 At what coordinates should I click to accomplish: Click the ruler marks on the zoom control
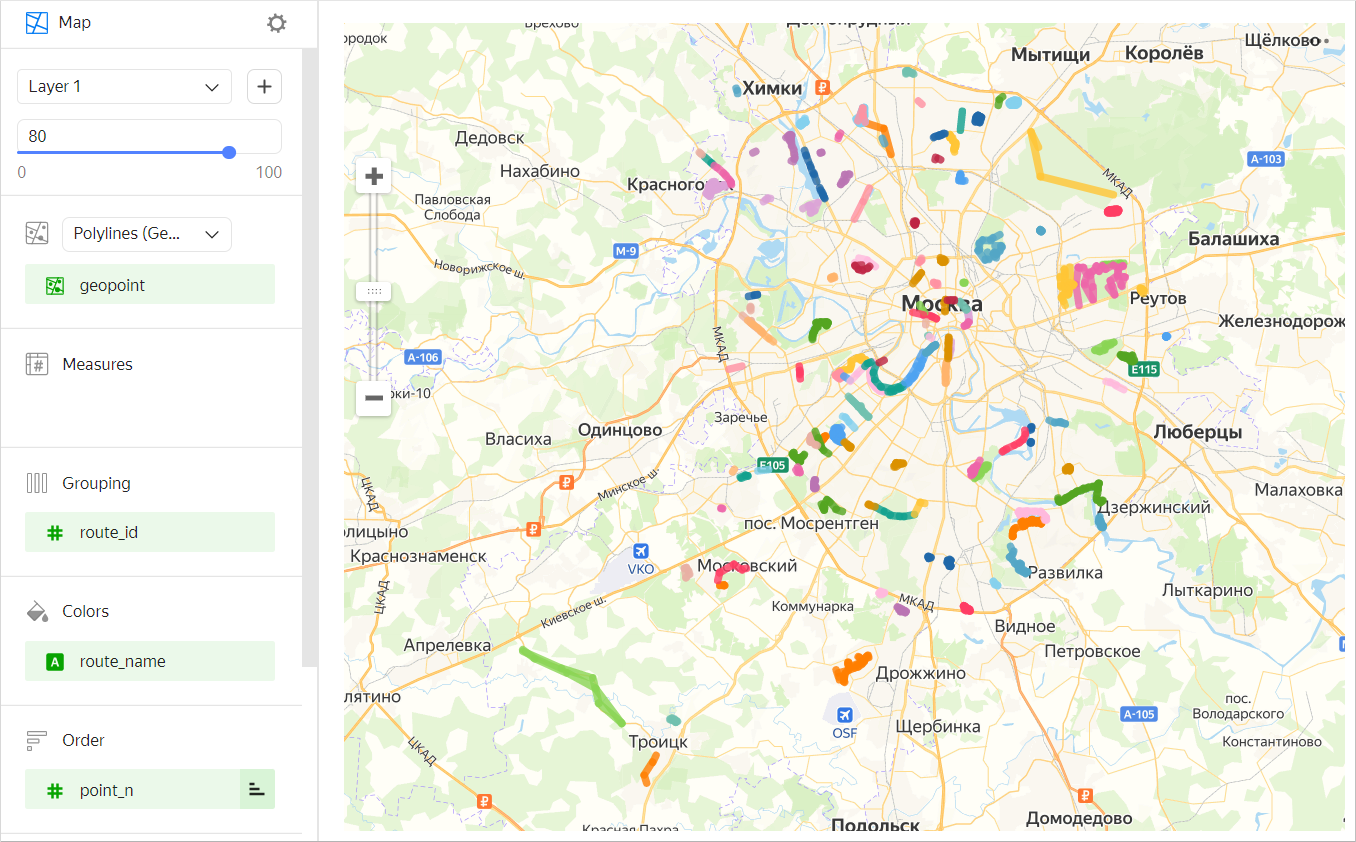point(373,290)
